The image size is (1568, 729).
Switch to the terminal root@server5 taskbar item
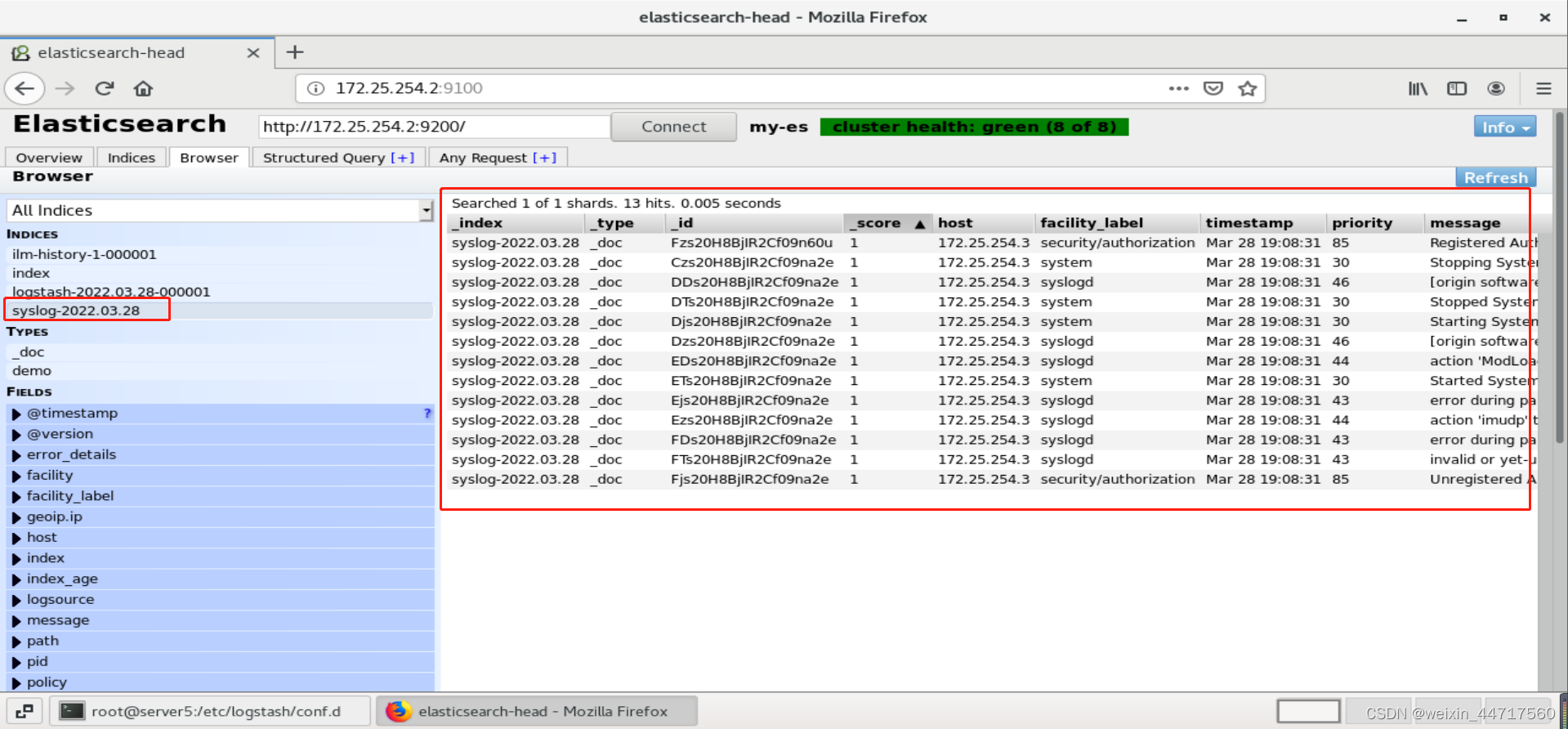click(210, 711)
